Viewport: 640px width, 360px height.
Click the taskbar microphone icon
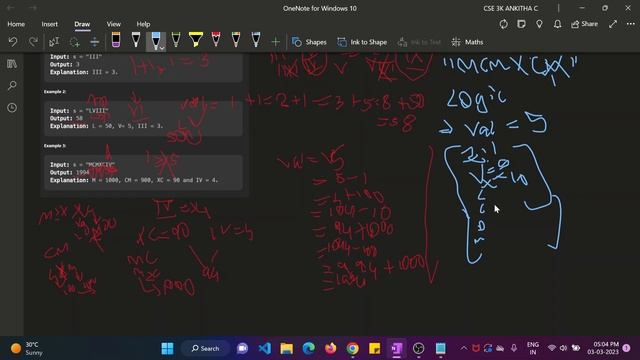(514, 348)
